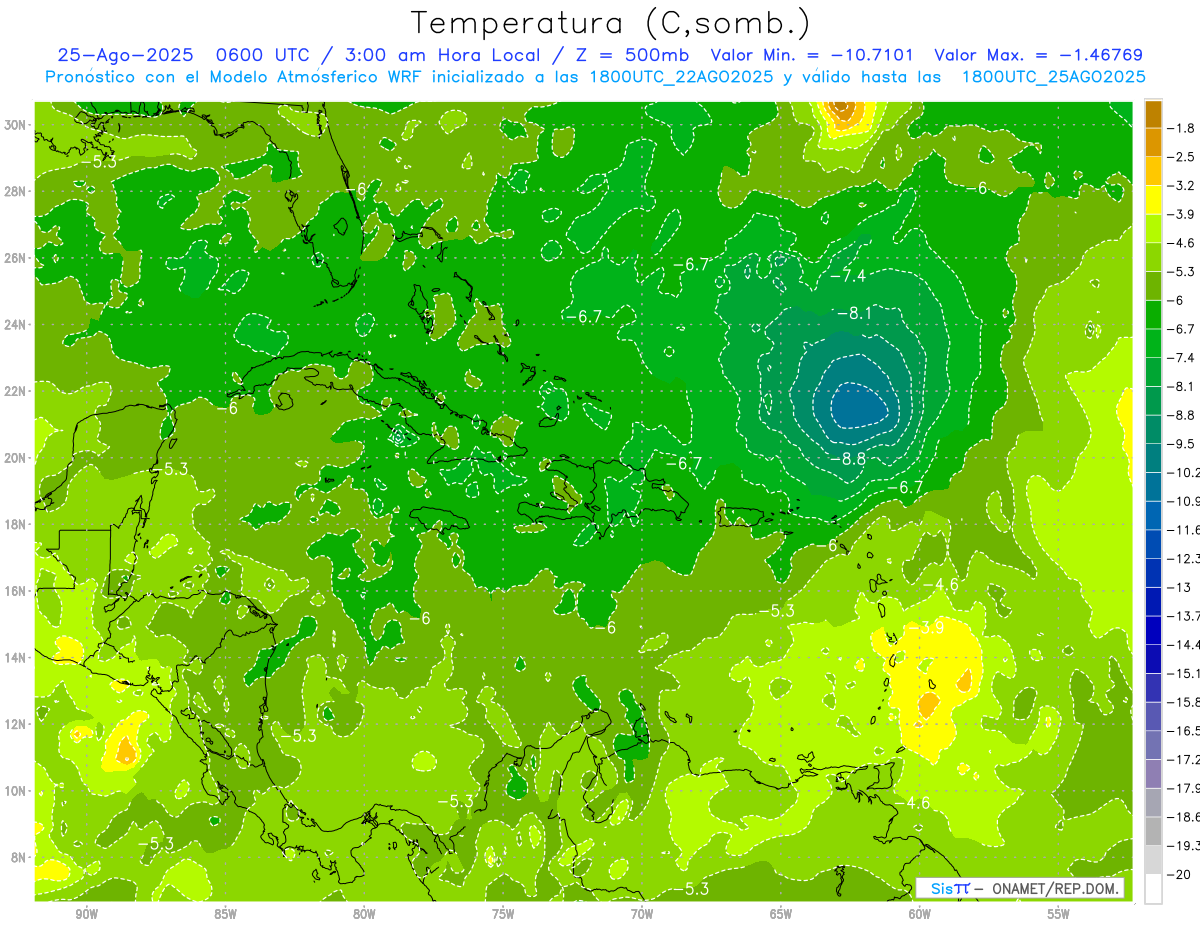Click the "16N" latitude axis label
The image size is (1200, 927).
point(17,591)
